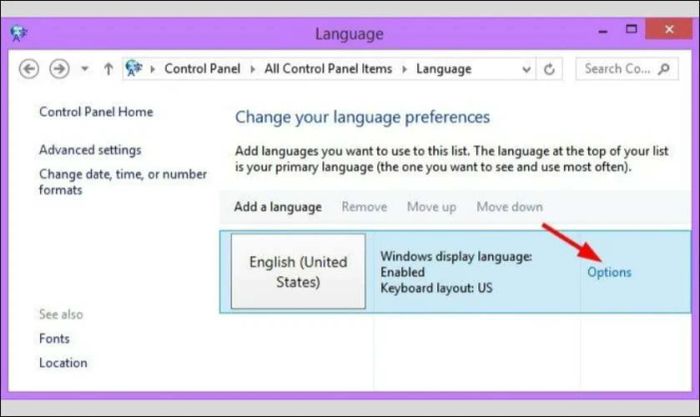The height and width of the screenshot is (417, 700).
Task: Open the address bar history dropdown
Action: tap(526, 69)
